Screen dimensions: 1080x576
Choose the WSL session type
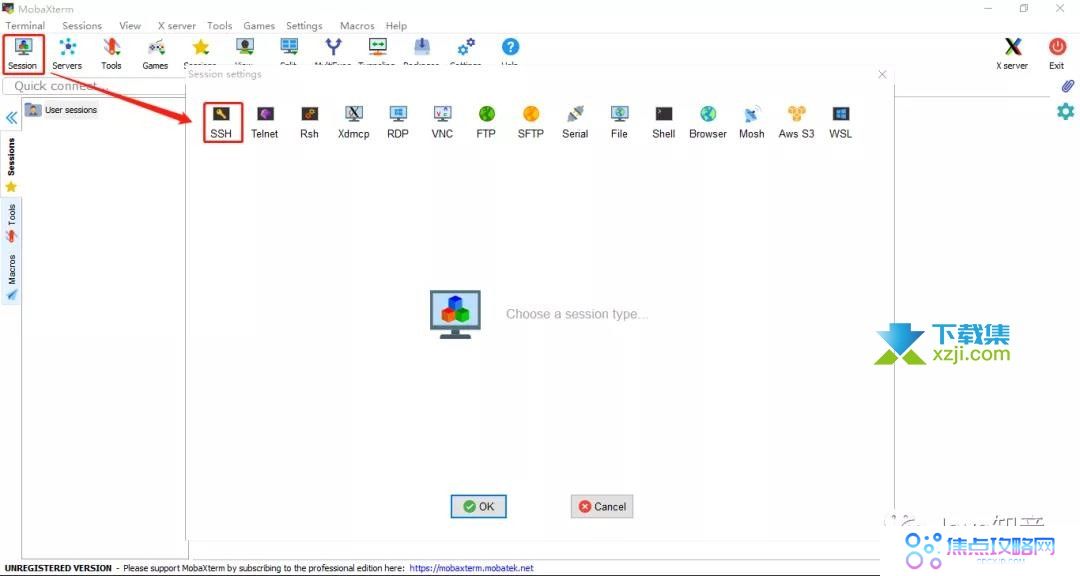(x=840, y=123)
